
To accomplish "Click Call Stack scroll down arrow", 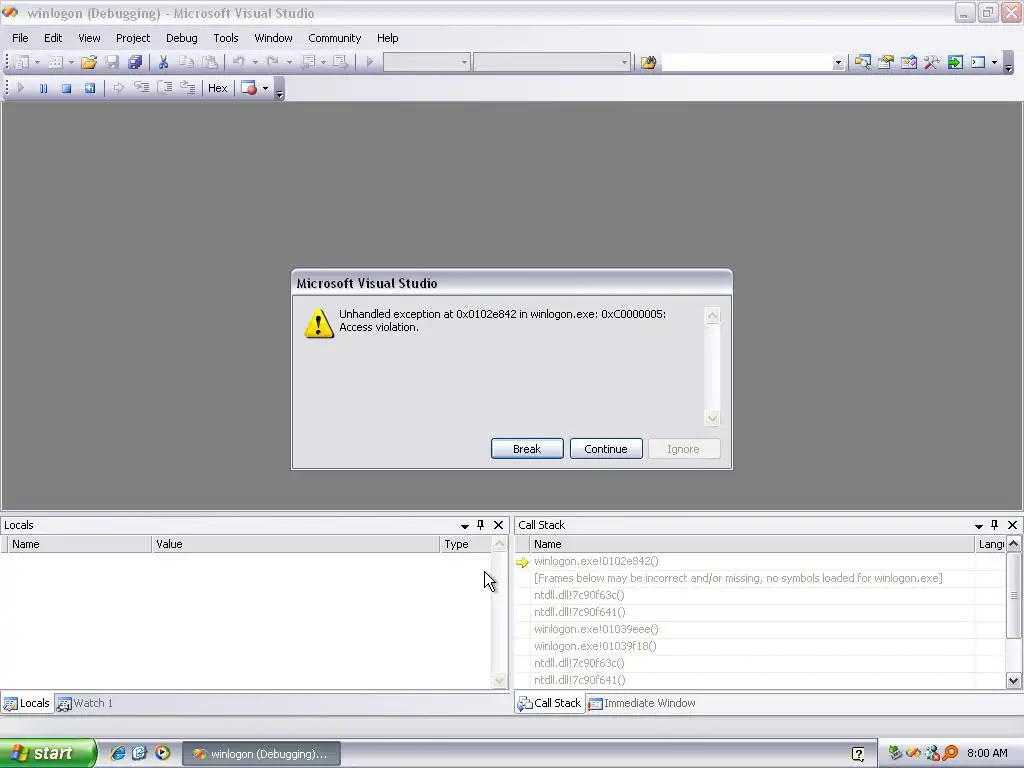I will [x=1013, y=680].
